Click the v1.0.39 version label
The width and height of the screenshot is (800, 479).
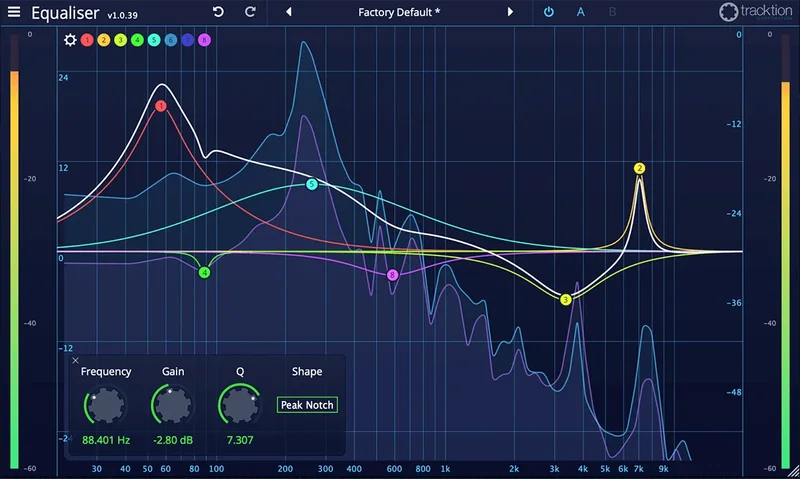[x=122, y=15]
